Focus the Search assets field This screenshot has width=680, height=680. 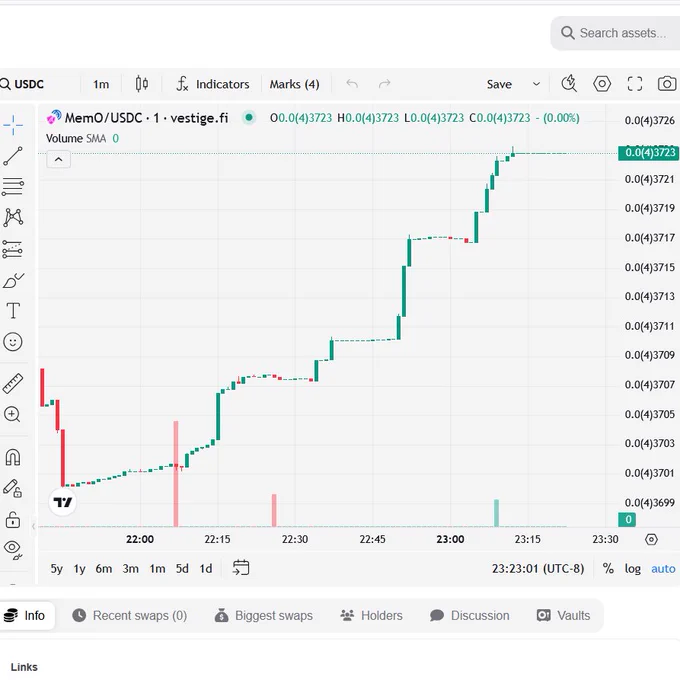tap(615, 33)
